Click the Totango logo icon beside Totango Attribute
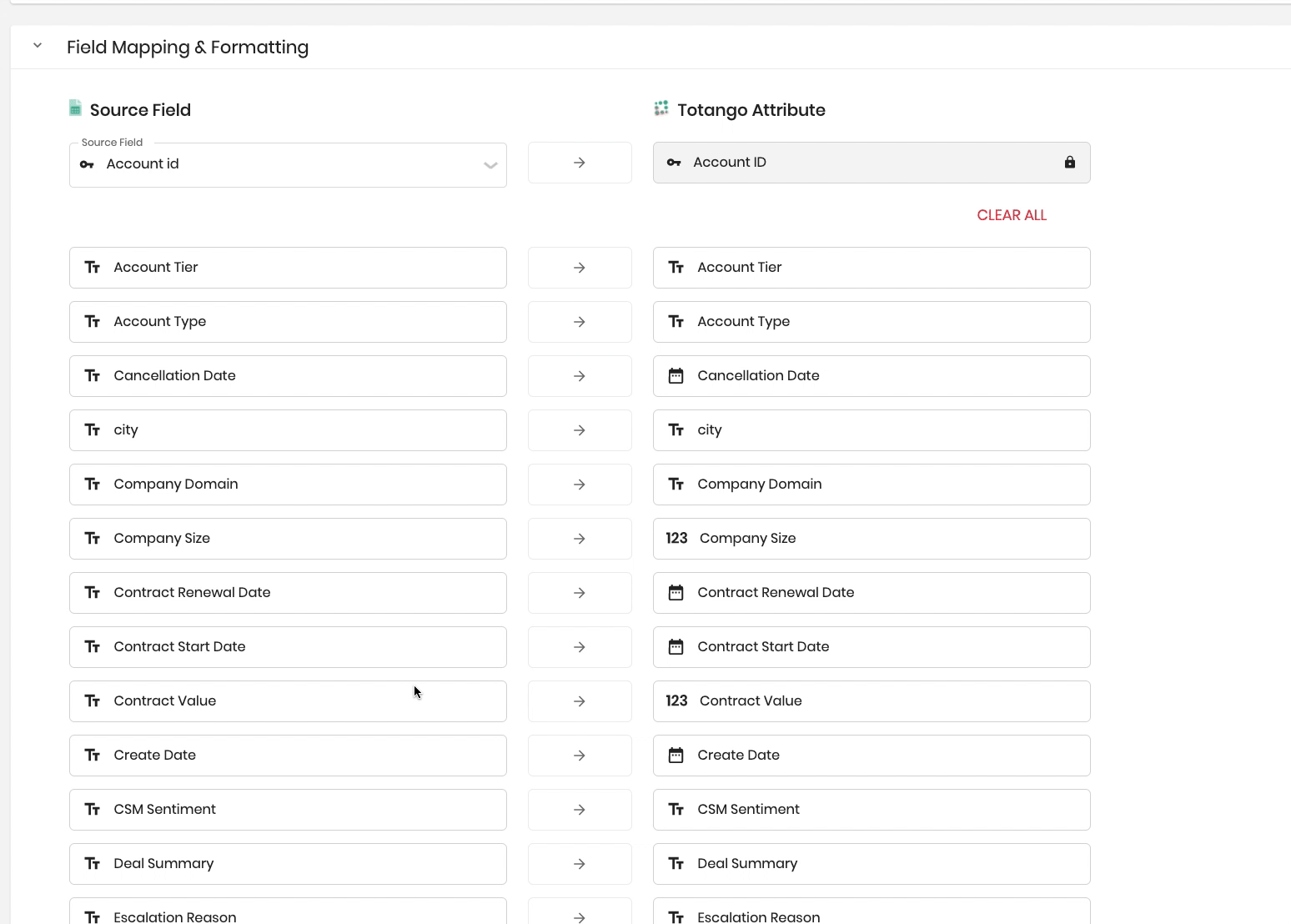Screen dimensions: 1291x924 pyautogui.click(x=661, y=108)
